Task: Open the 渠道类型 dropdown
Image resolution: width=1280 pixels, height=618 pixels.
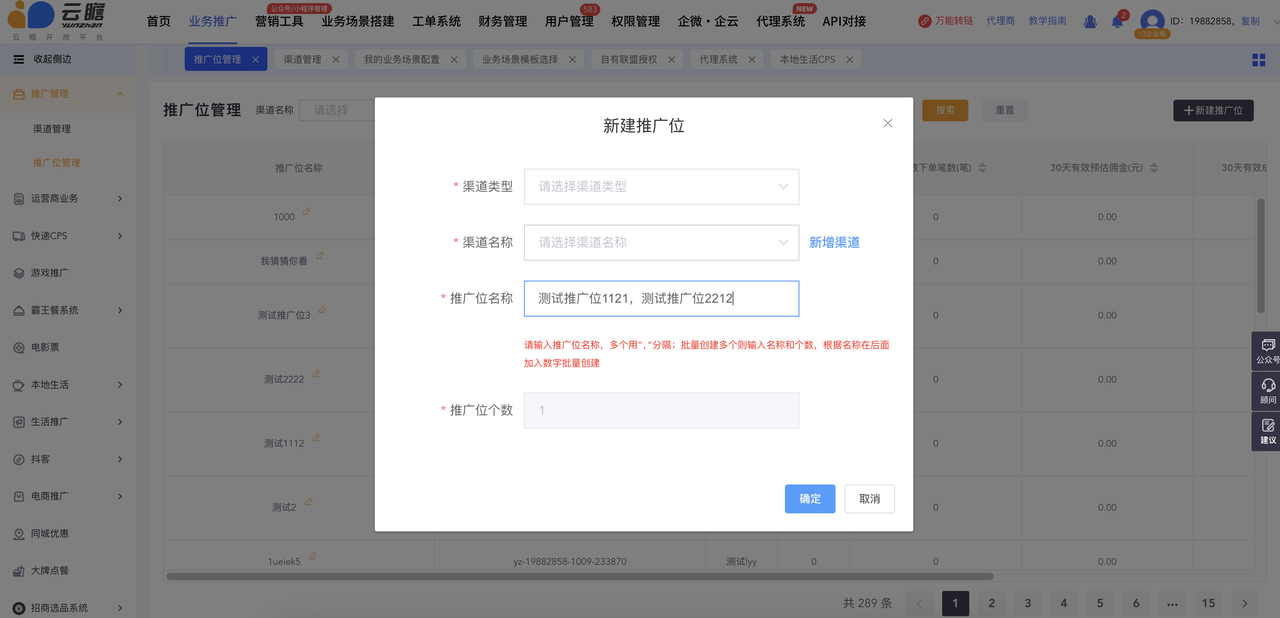Action: pyautogui.click(x=661, y=186)
